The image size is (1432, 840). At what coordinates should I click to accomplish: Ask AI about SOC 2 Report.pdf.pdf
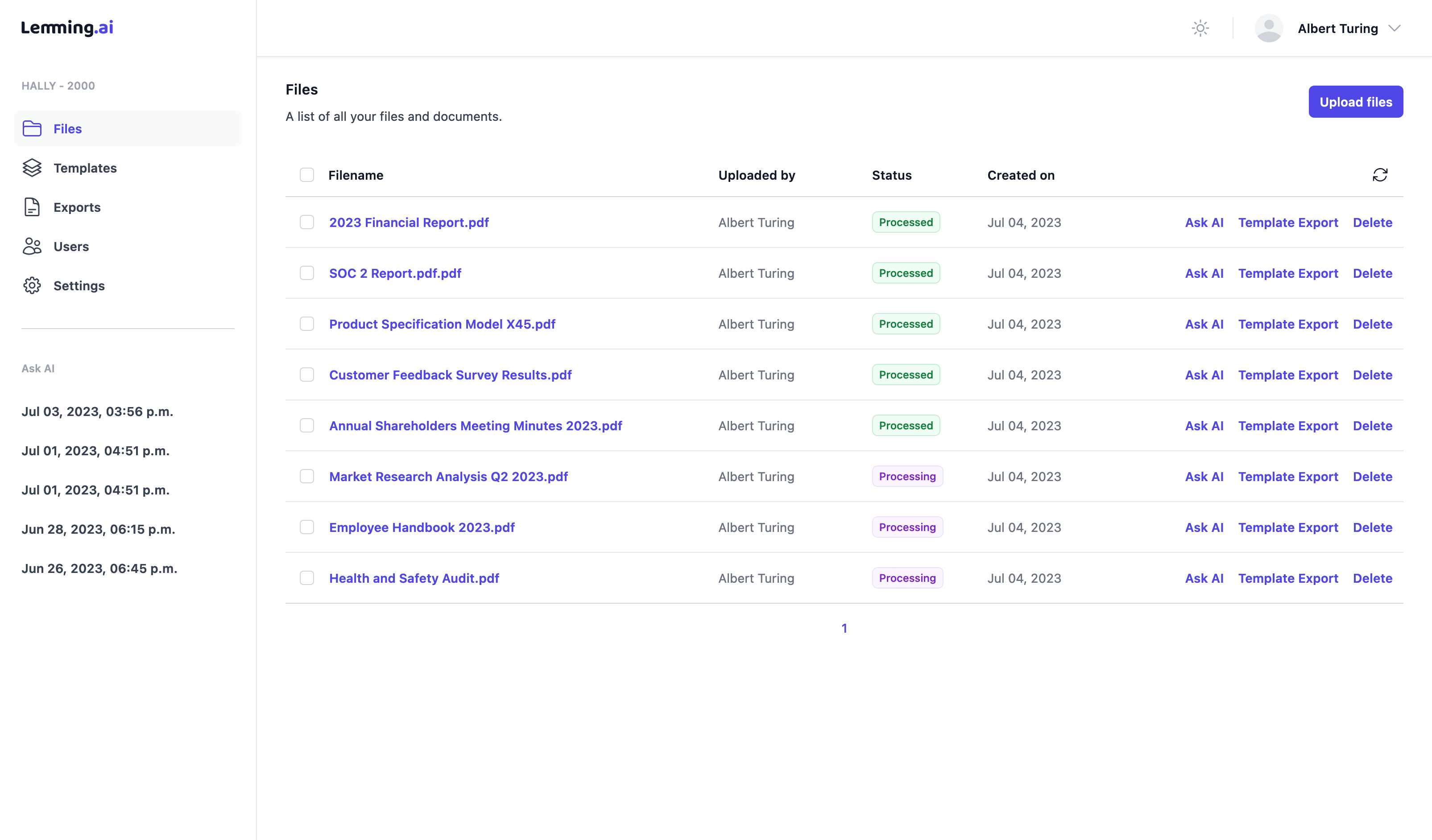tap(1204, 273)
